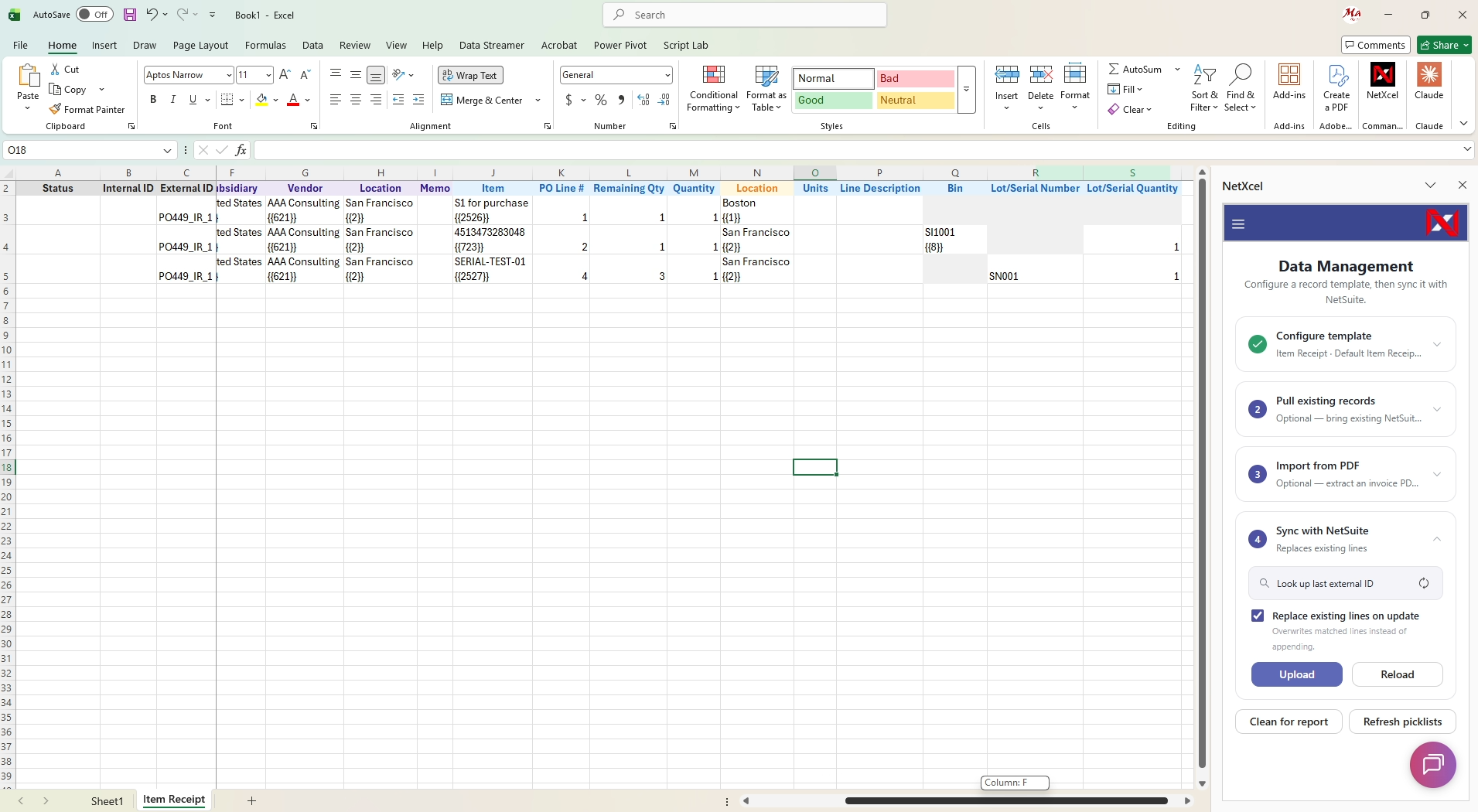
Task: Switch to the Formulas ribbon tab
Action: pos(265,45)
